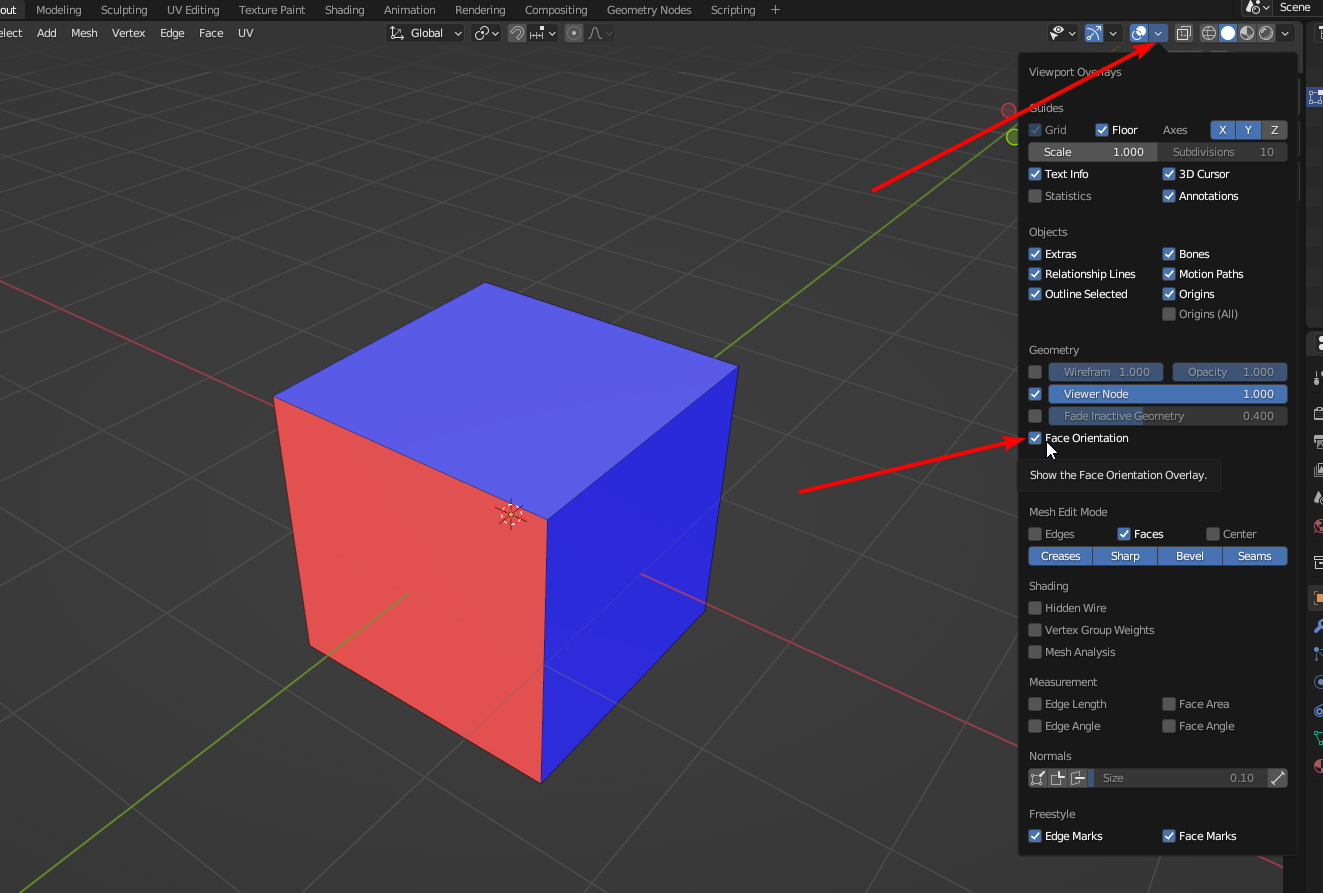
Task: Toggle X-Ray mode in viewport header
Action: 1183,33
